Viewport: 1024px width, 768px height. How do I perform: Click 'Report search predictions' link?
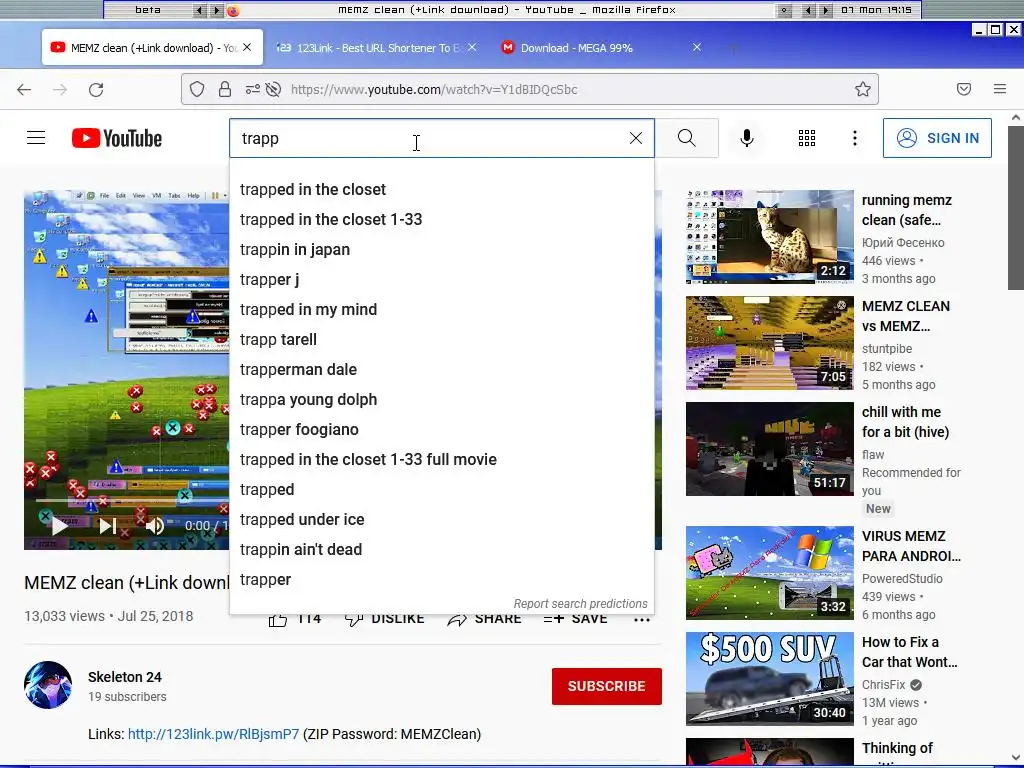coord(581,603)
